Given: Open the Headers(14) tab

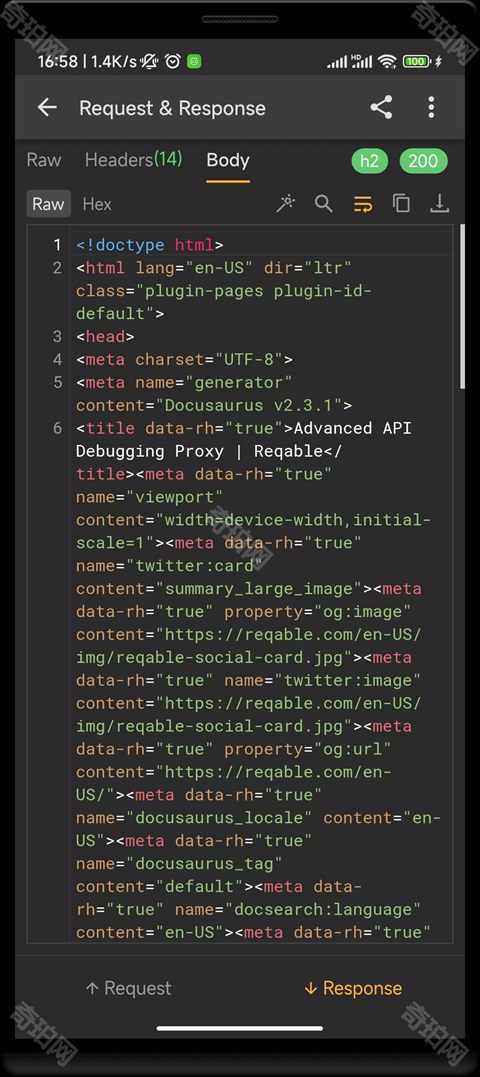Looking at the screenshot, I should [133, 160].
